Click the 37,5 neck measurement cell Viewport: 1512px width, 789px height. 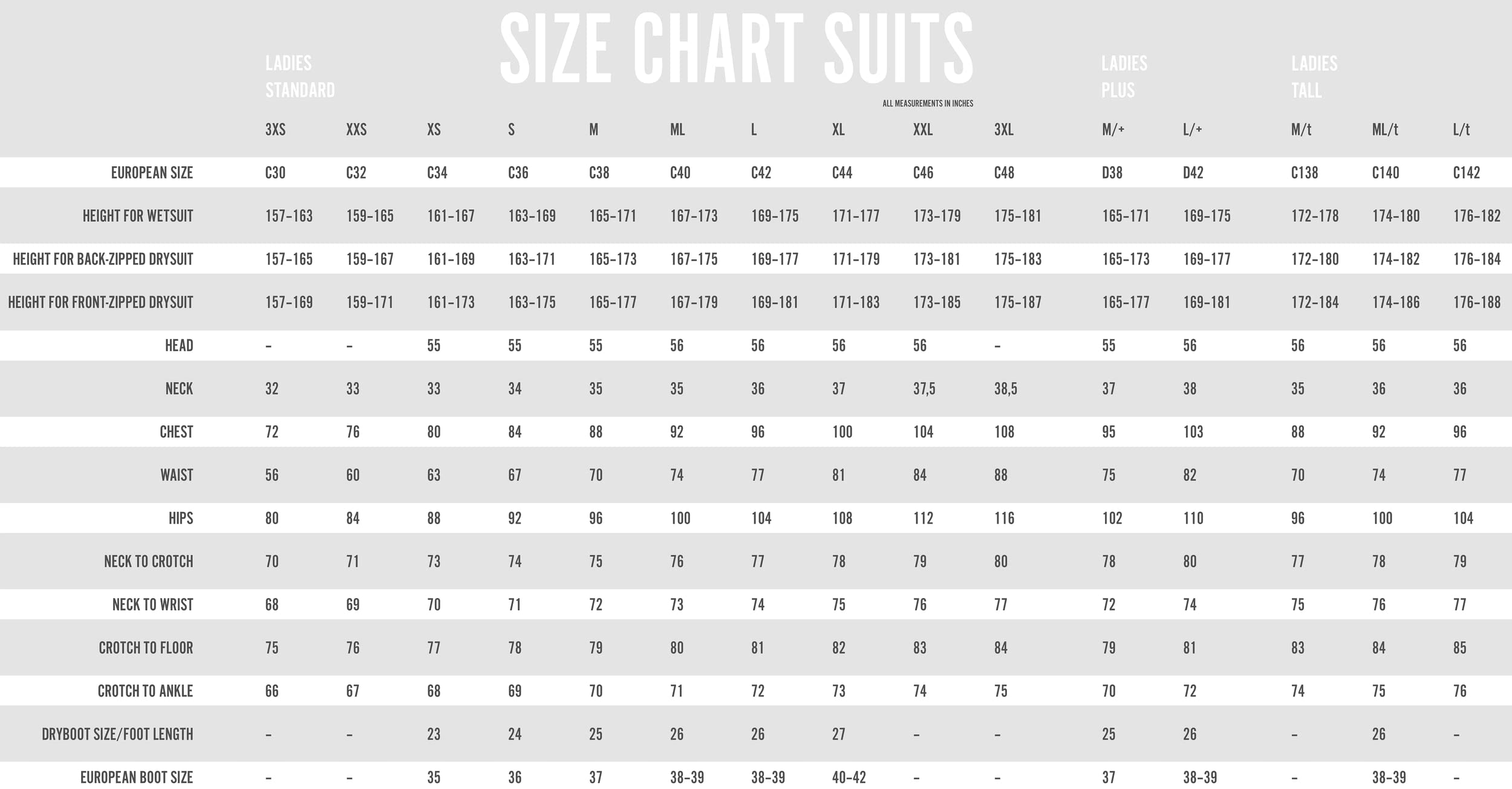[924, 389]
